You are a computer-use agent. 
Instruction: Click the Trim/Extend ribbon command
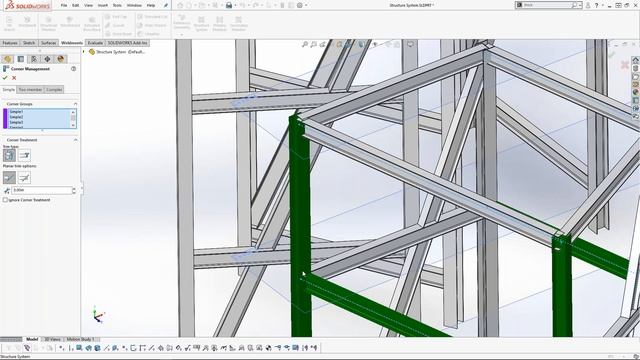point(70,22)
